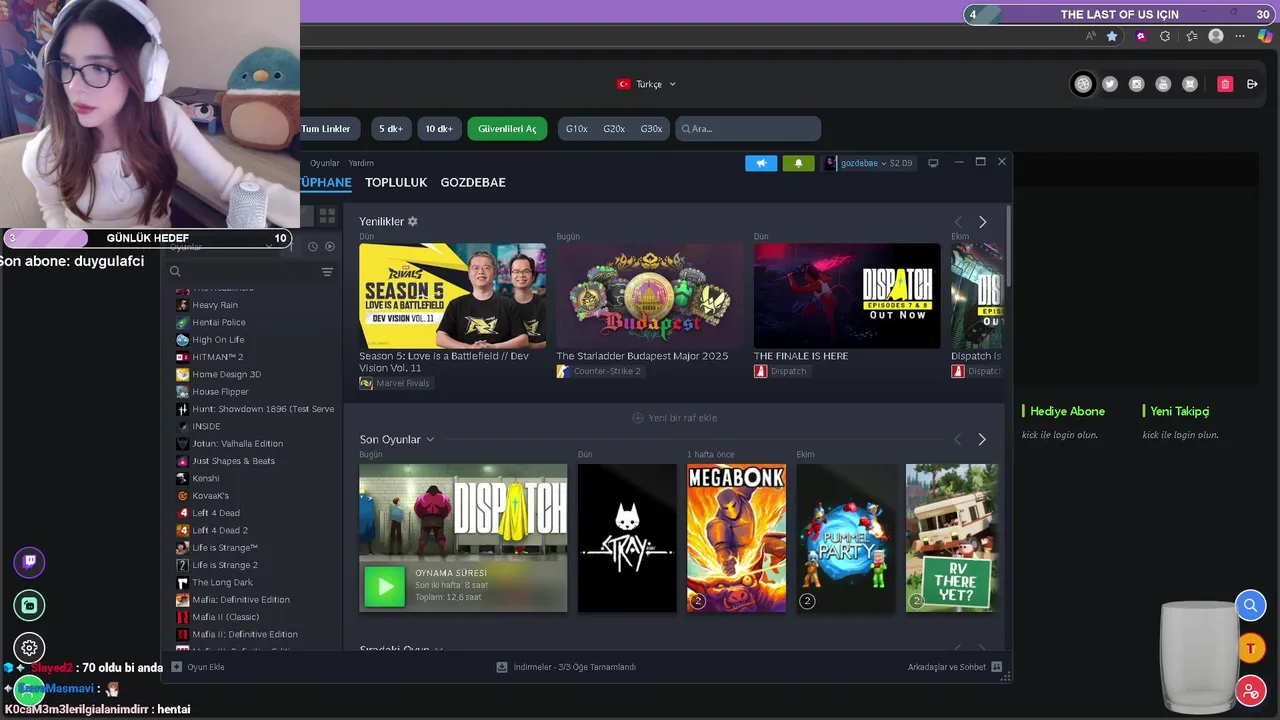Click the Tum Linkler button
The image size is (1280, 720).
tap(326, 129)
